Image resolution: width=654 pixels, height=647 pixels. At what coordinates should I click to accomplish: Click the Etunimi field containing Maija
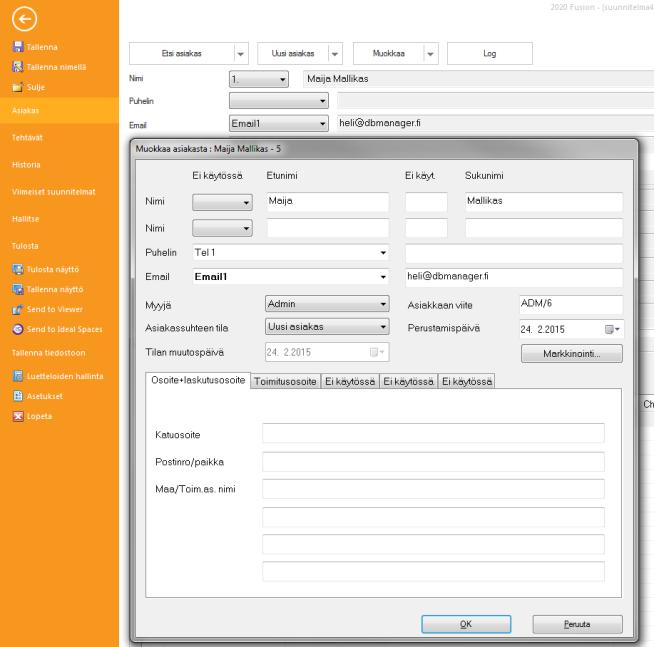coord(328,202)
